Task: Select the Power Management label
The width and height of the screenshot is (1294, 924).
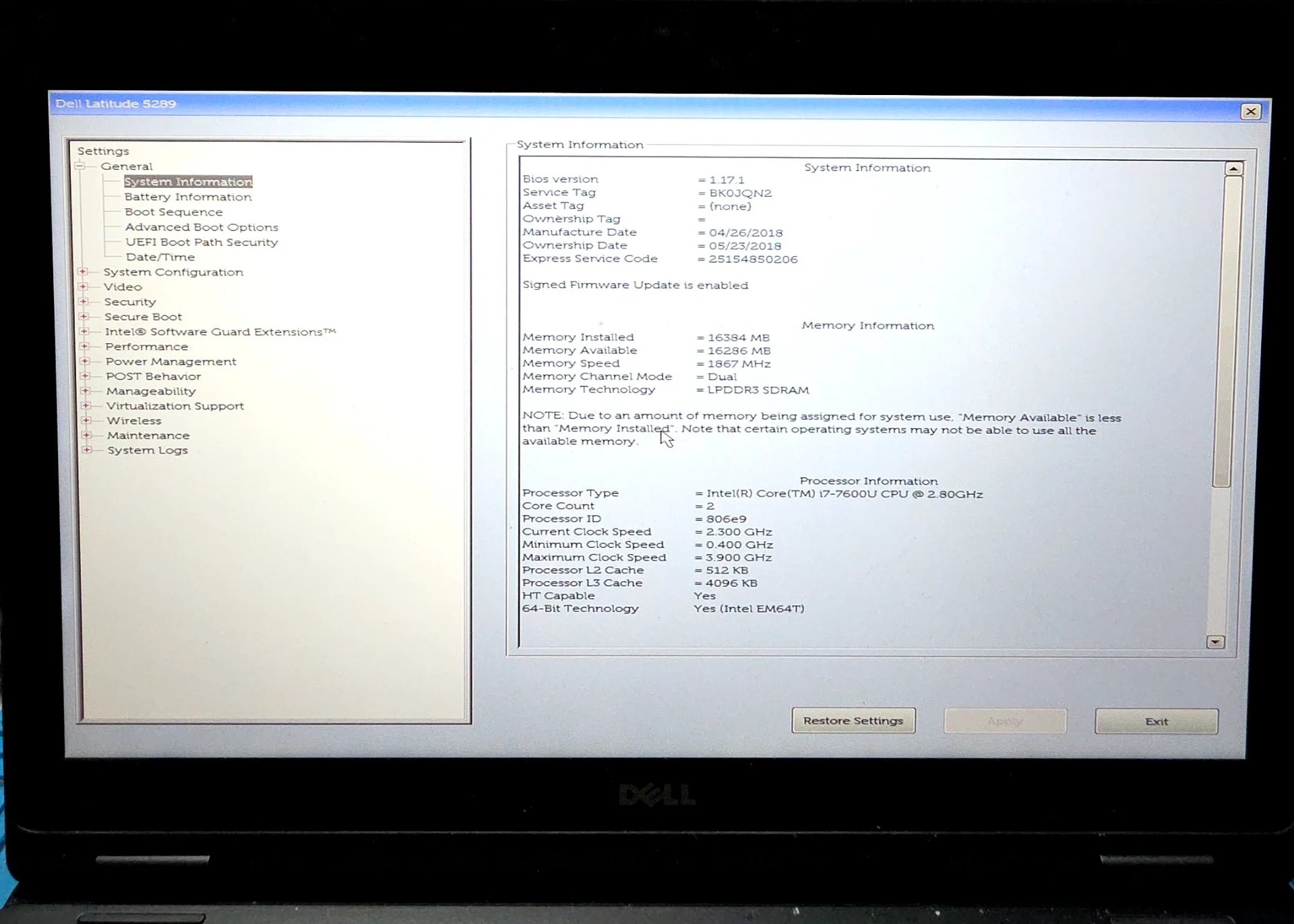Action: click(171, 361)
